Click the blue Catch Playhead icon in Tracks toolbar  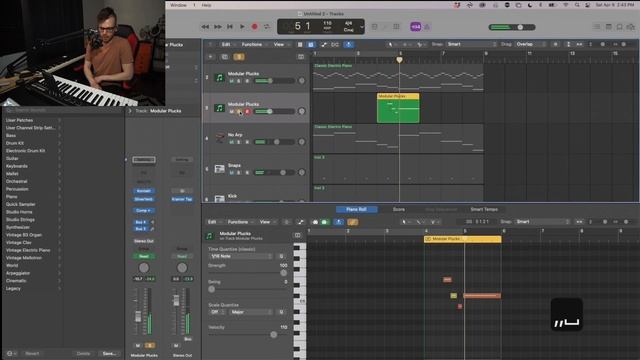[349, 44]
